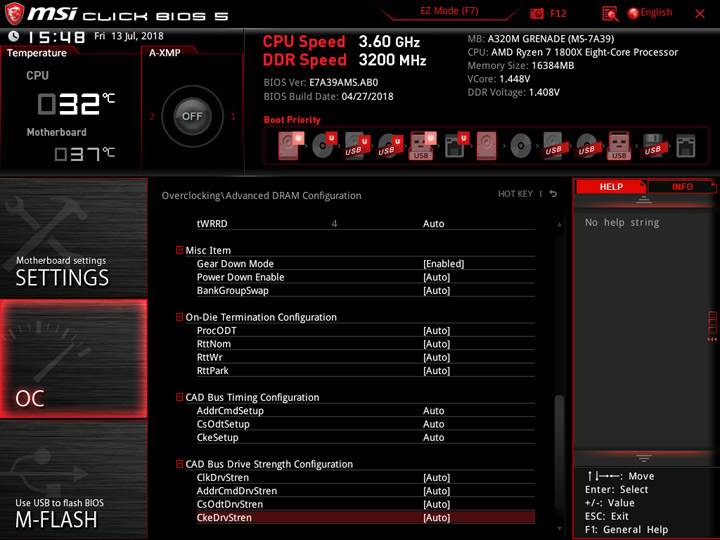720x540 pixels.
Task: Open language selection via globe English
Action: pyautogui.click(x=650, y=13)
